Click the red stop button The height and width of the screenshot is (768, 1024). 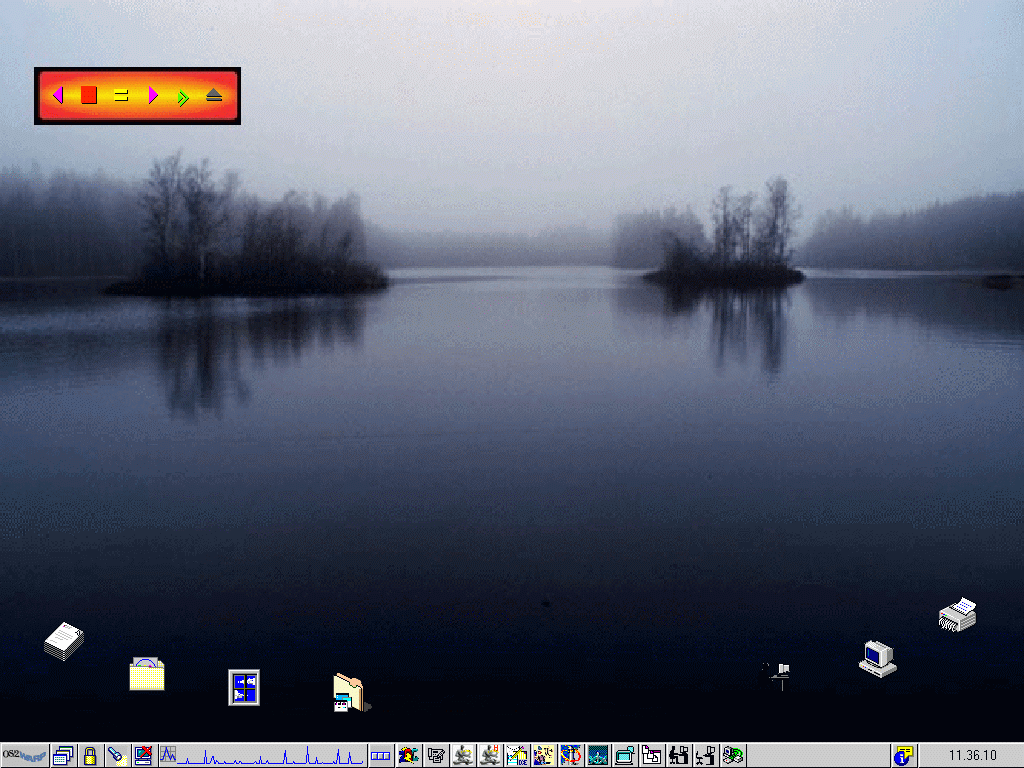[x=89, y=95]
